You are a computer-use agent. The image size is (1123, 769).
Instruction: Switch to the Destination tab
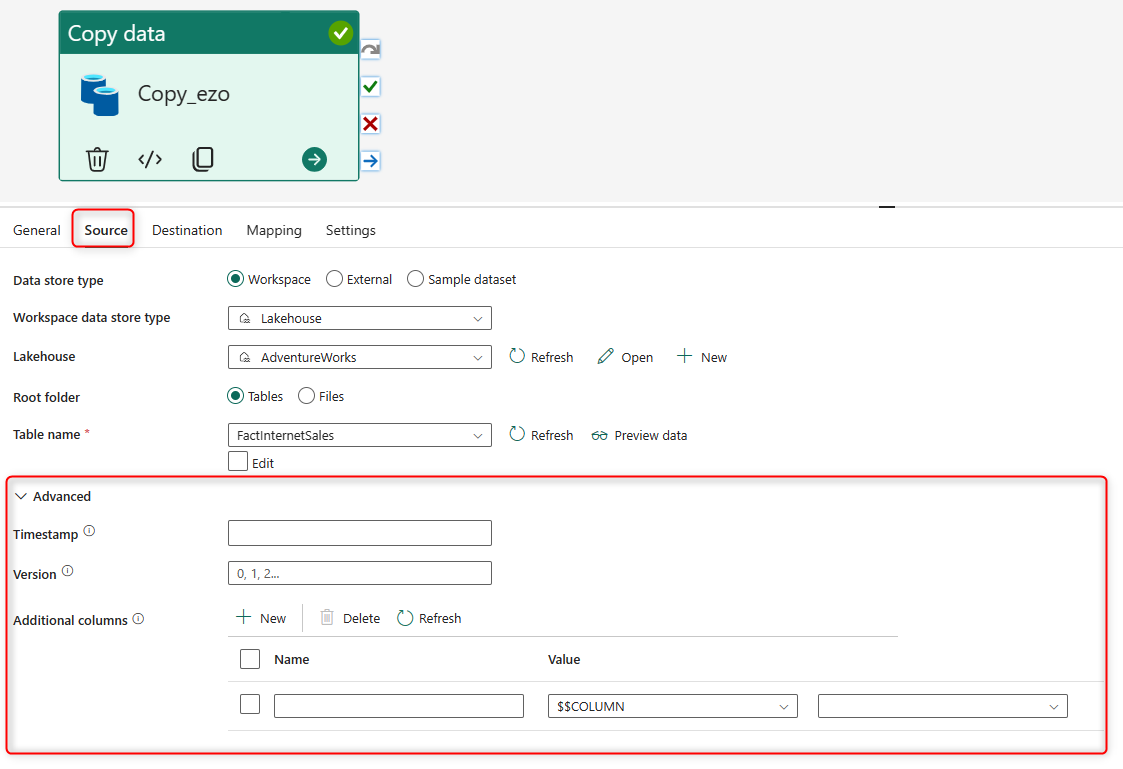[x=187, y=230]
